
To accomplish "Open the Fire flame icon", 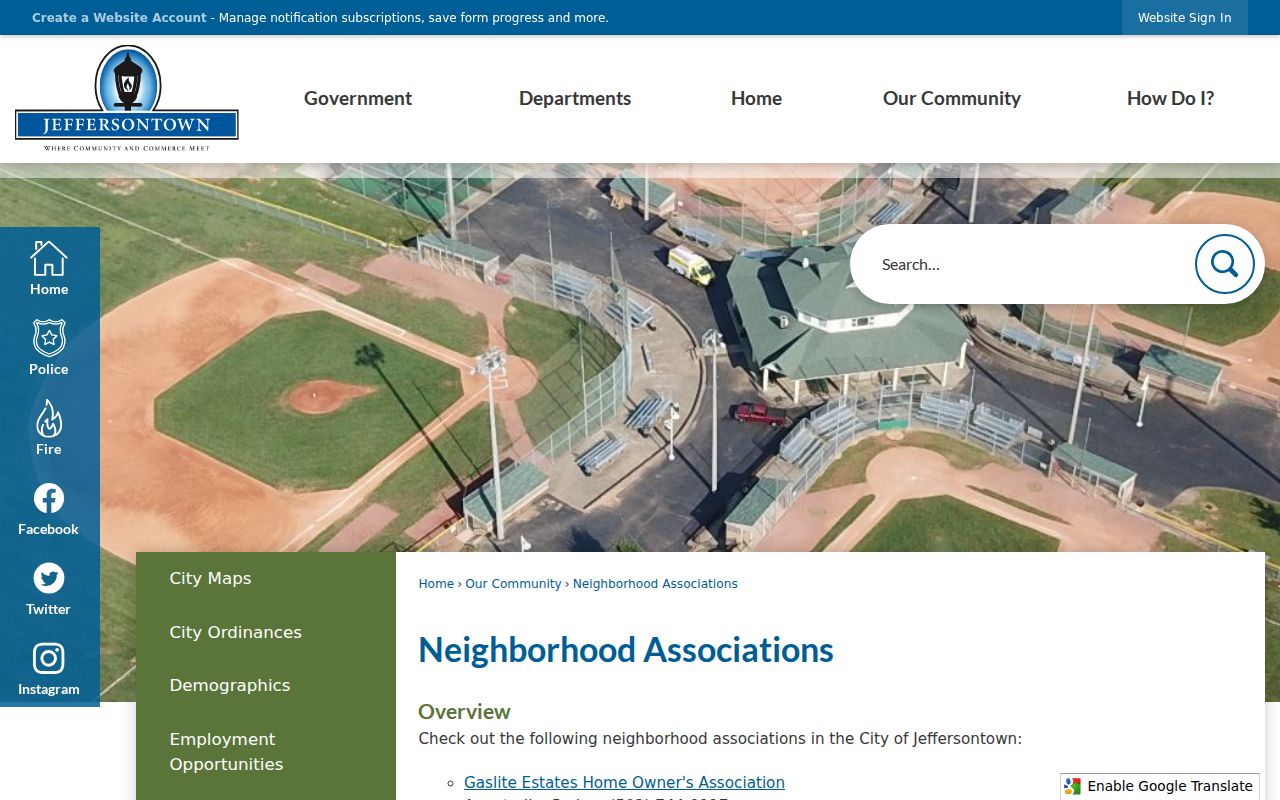I will pos(49,427).
